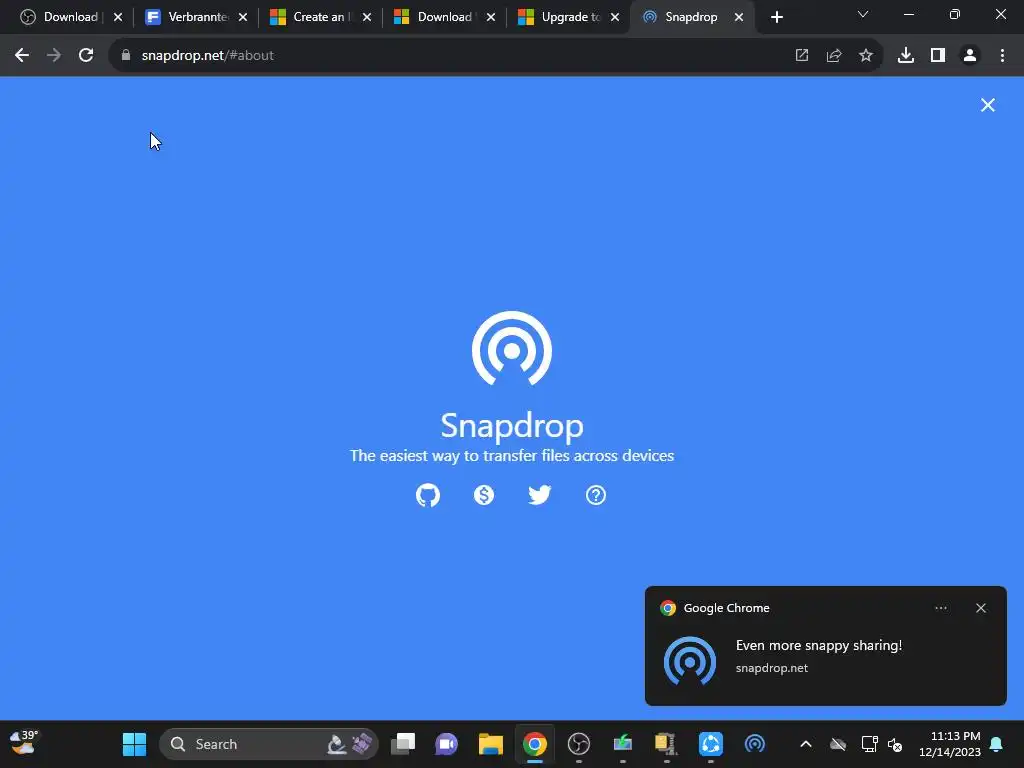This screenshot has width=1024, height=768.
Task: Close the Verbrannte tab
Action: [243, 17]
